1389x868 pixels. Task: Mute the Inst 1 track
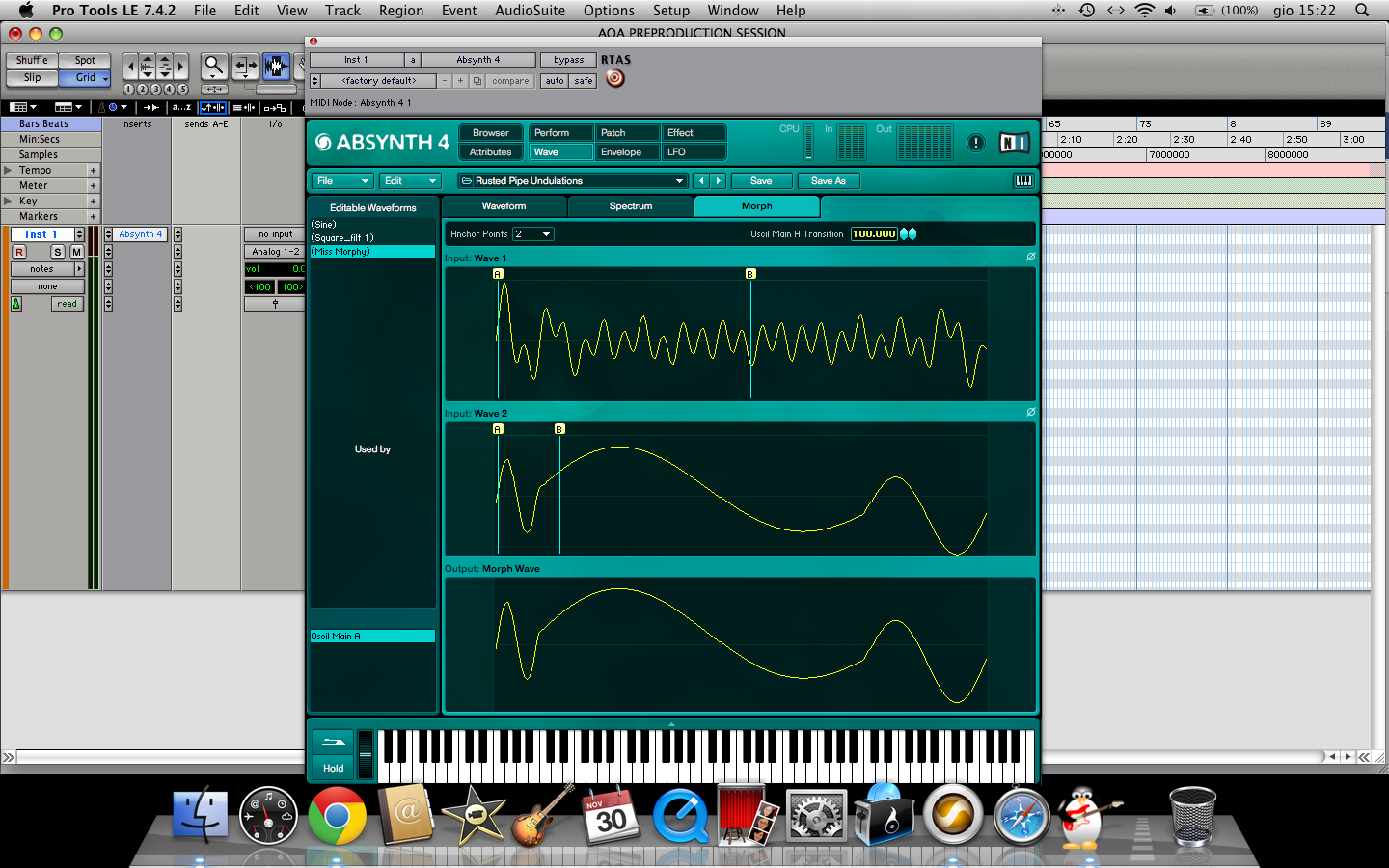tap(76, 252)
